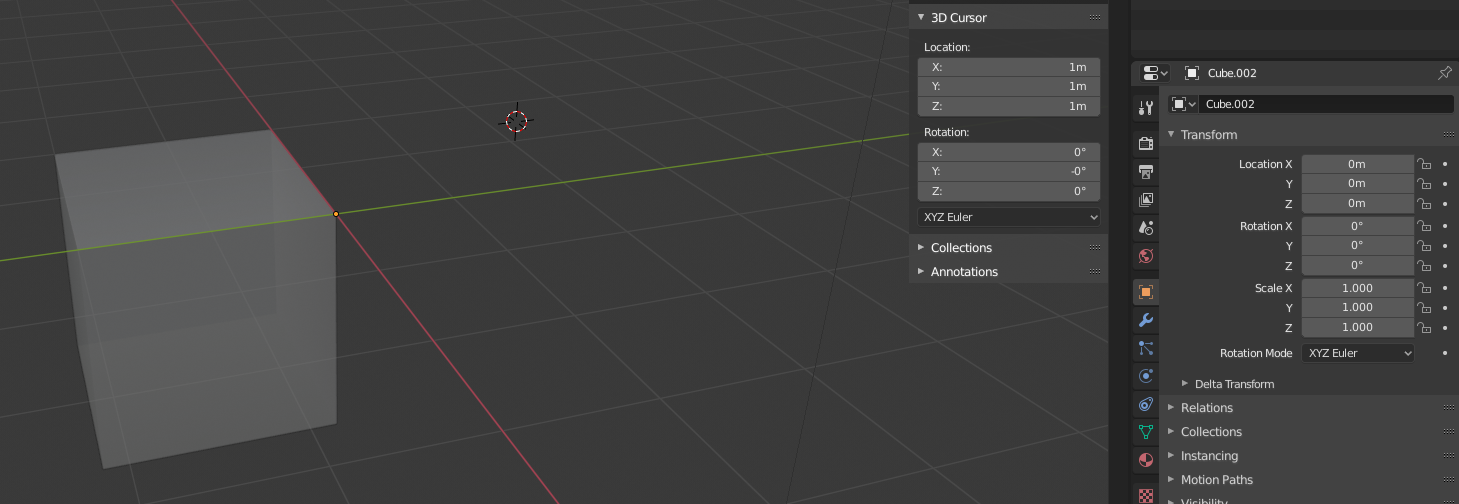
Task: Open the Object Constraints tab
Action: point(1146,404)
